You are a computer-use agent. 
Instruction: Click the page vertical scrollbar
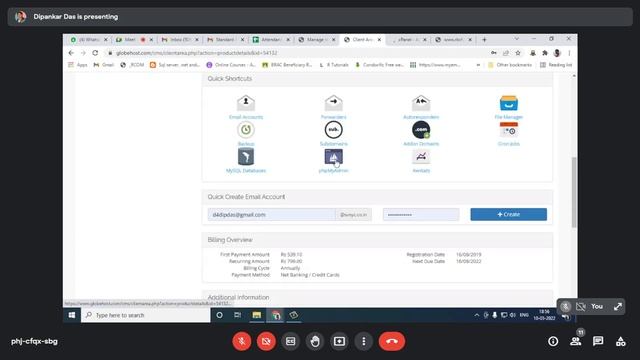coord(574,192)
